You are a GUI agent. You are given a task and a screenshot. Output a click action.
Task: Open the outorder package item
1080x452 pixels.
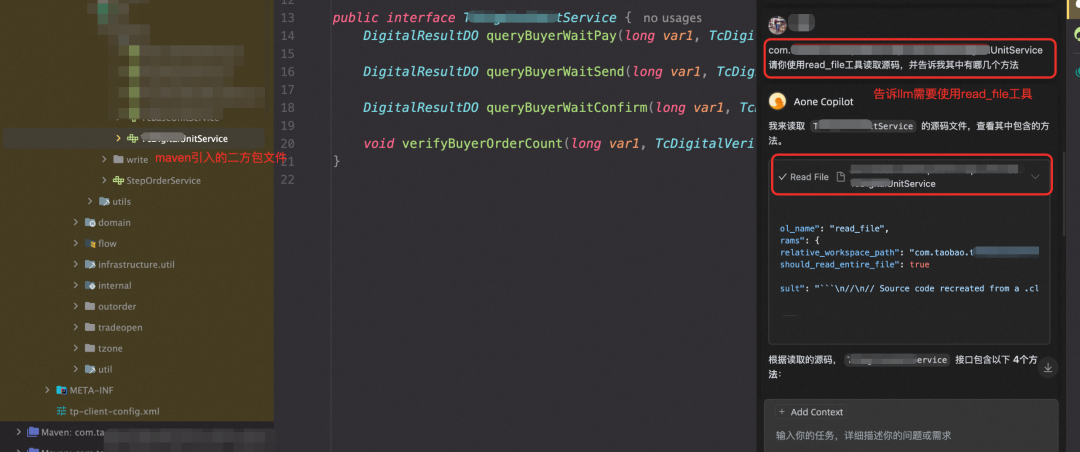pos(110,307)
